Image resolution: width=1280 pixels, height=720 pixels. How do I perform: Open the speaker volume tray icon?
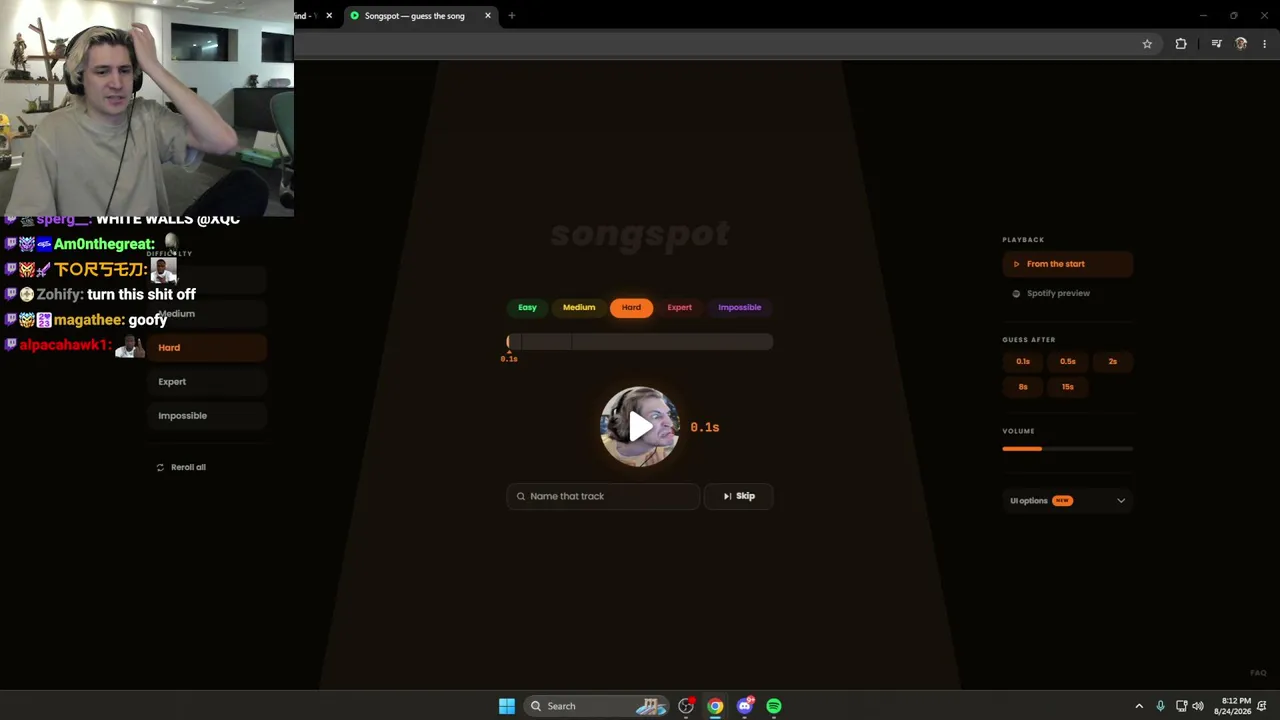pyautogui.click(x=1198, y=706)
